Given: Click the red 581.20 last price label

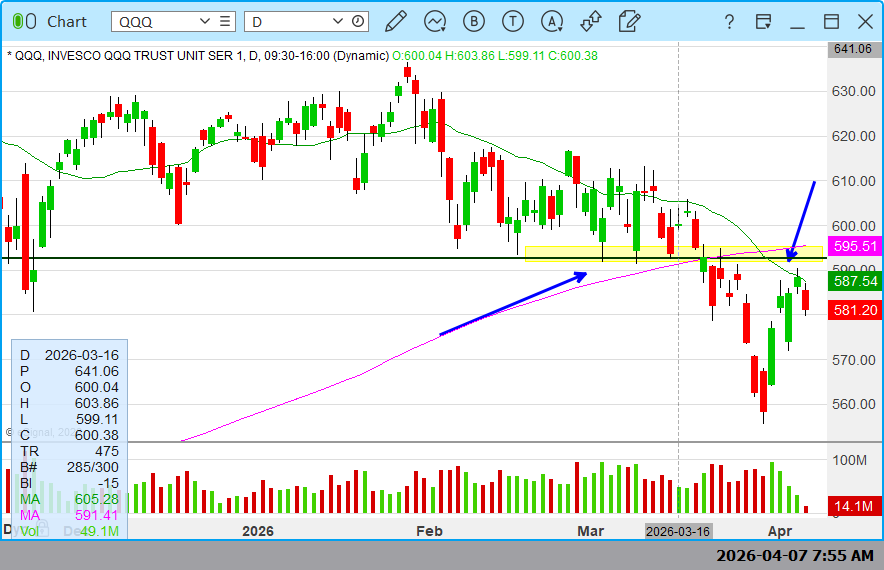Looking at the screenshot, I should [x=855, y=310].
